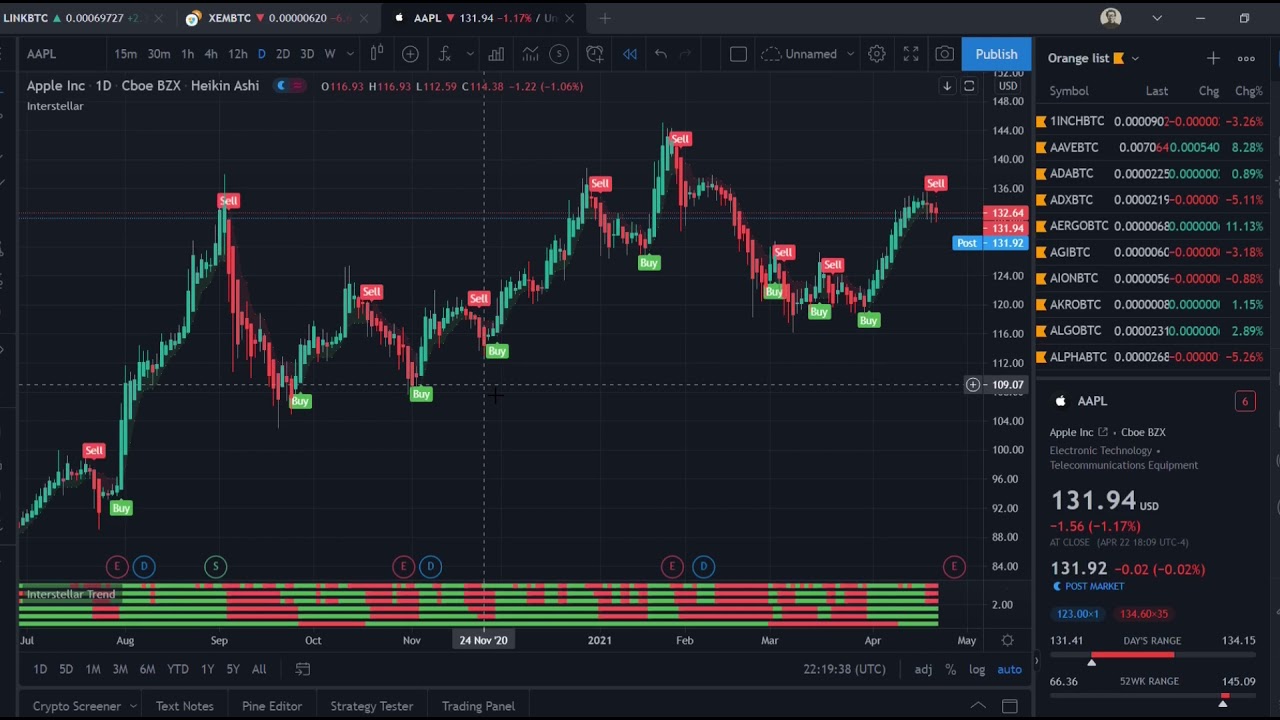Toggle adjusted data adj option
Viewport: 1280px width, 720px height.
coord(923,669)
